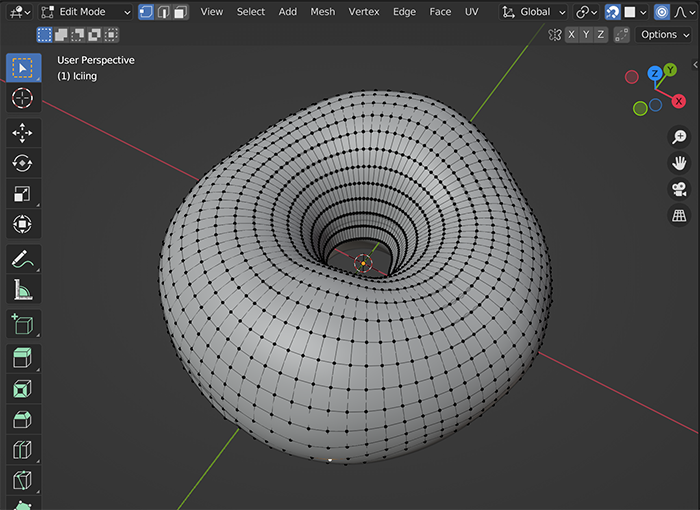This screenshot has height=510, width=700.
Task: Enable X axis mirror toggle
Action: [x=571, y=35]
